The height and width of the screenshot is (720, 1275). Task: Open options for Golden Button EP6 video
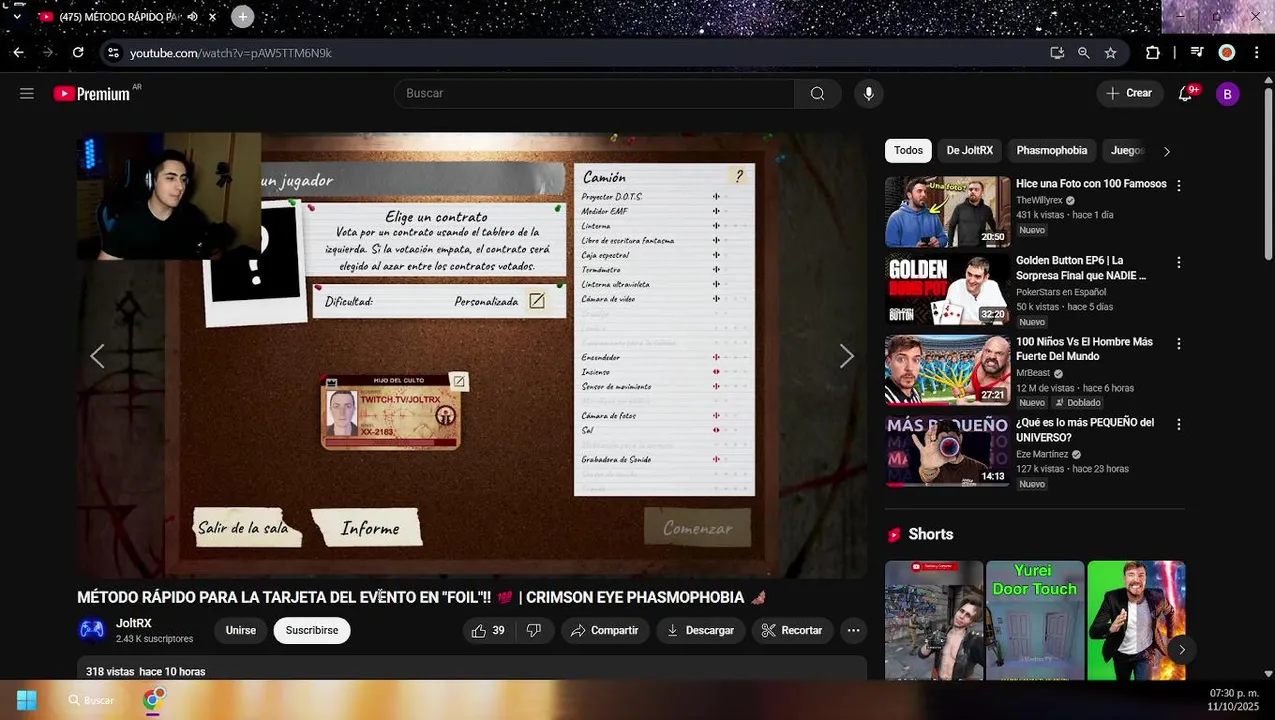pos(1178,263)
